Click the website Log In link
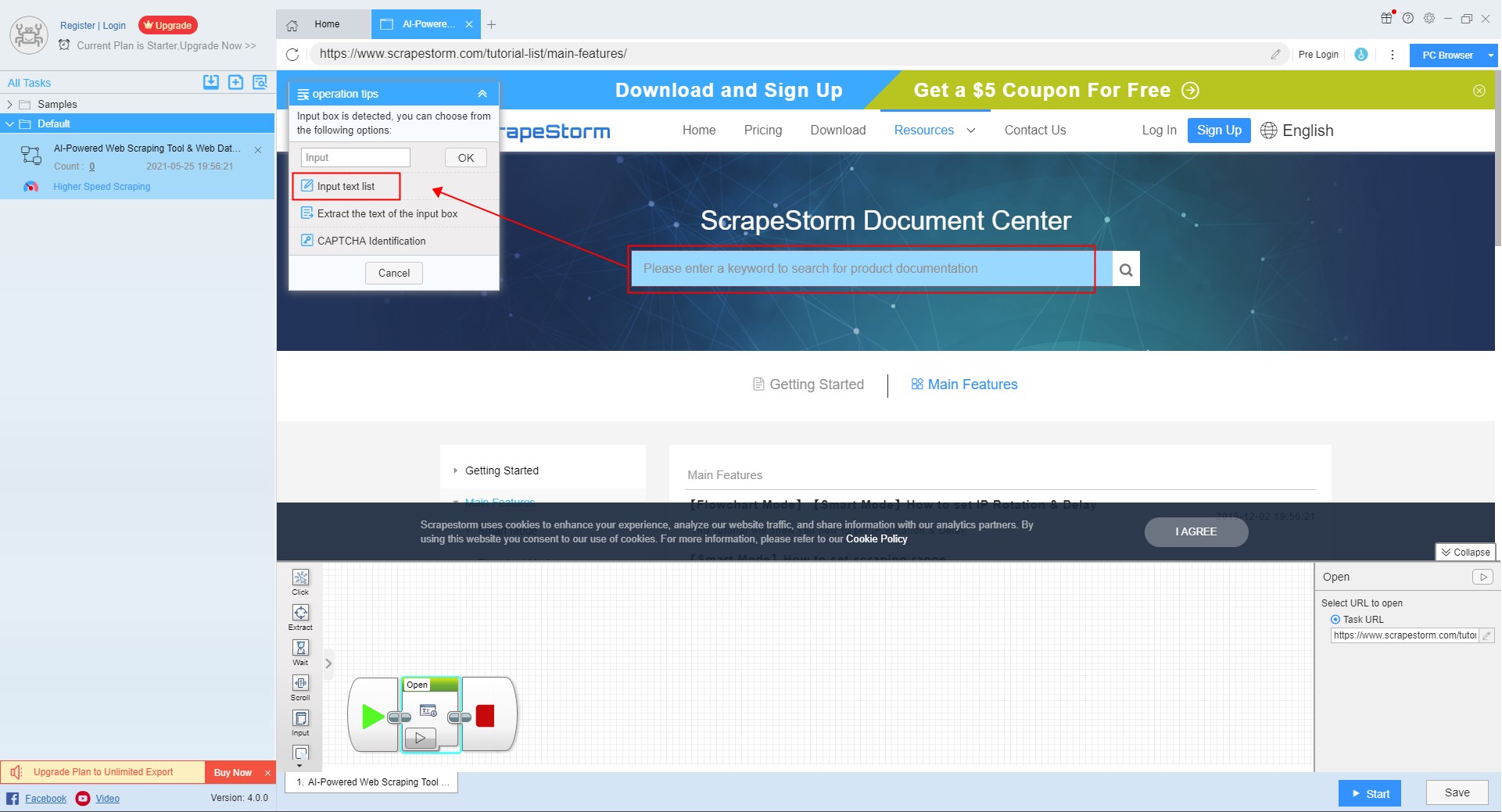The width and height of the screenshot is (1502, 812). (1159, 131)
